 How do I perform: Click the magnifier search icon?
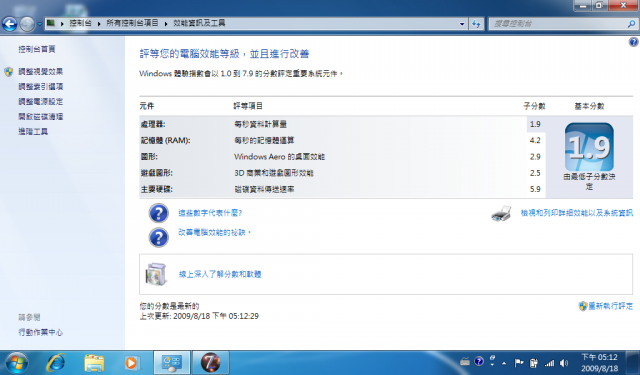pos(631,24)
